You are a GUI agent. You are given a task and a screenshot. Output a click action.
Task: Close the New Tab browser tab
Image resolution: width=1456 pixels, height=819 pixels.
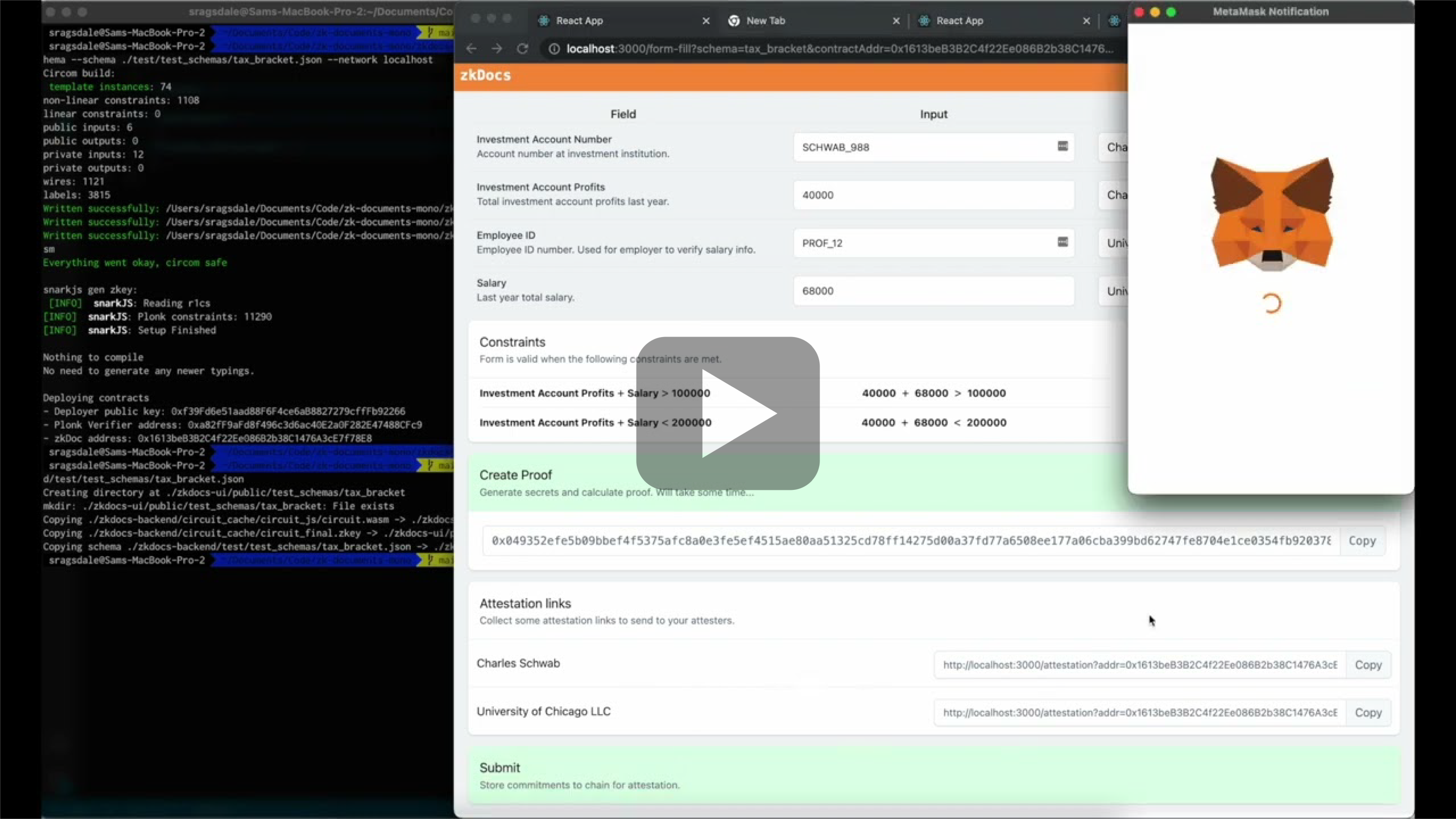pyautogui.click(x=896, y=21)
